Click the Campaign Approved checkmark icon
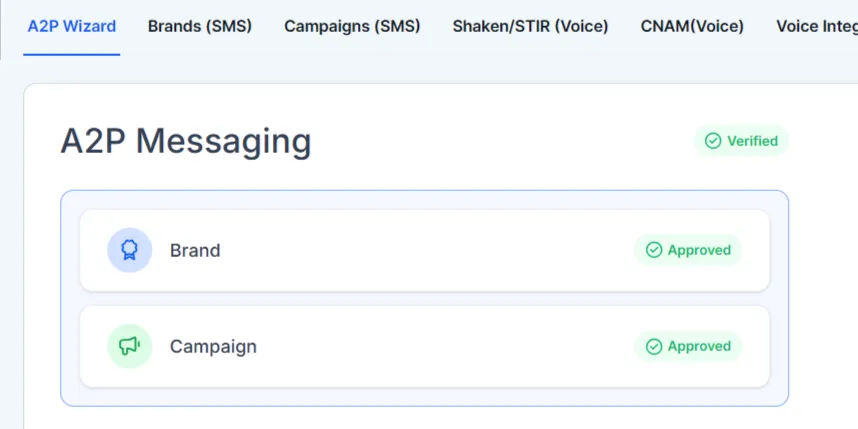The width and height of the screenshot is (858, 429). [x=654, y=346]
